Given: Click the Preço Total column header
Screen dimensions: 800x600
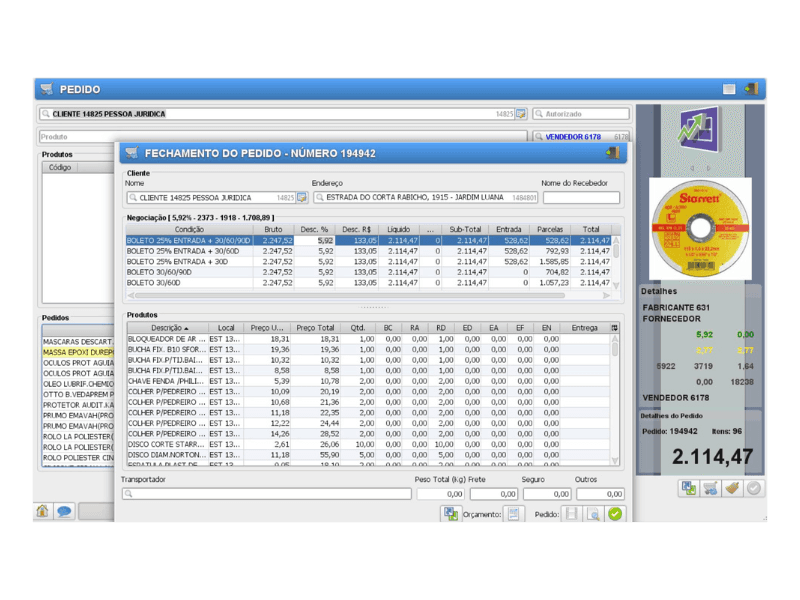Looking at the screenshot, I should pyautogui.click(x=316, y=327).
